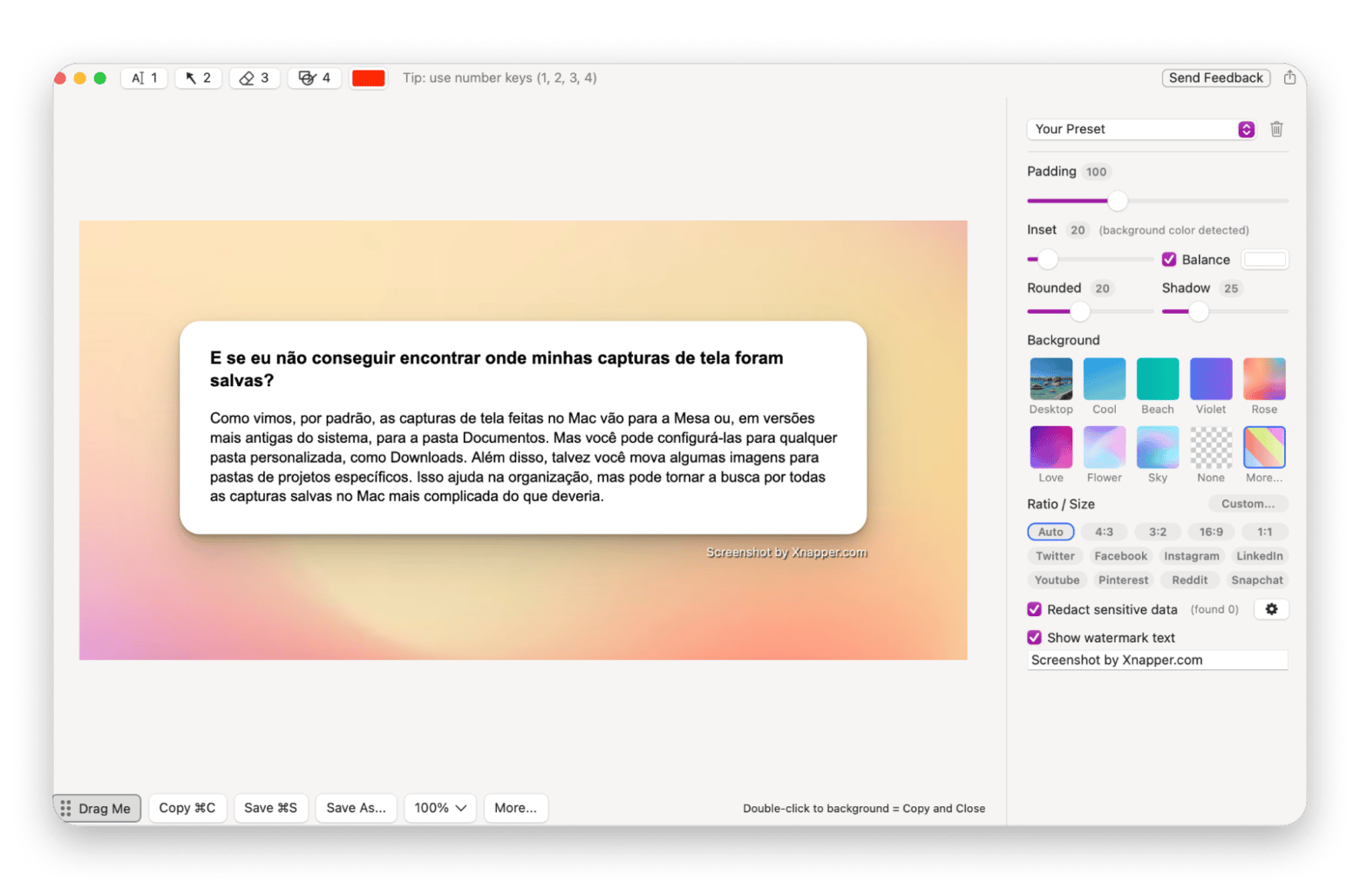The image size is (1360, 896).
Task: Select the 4:3 ratio
Action: 1104,532
